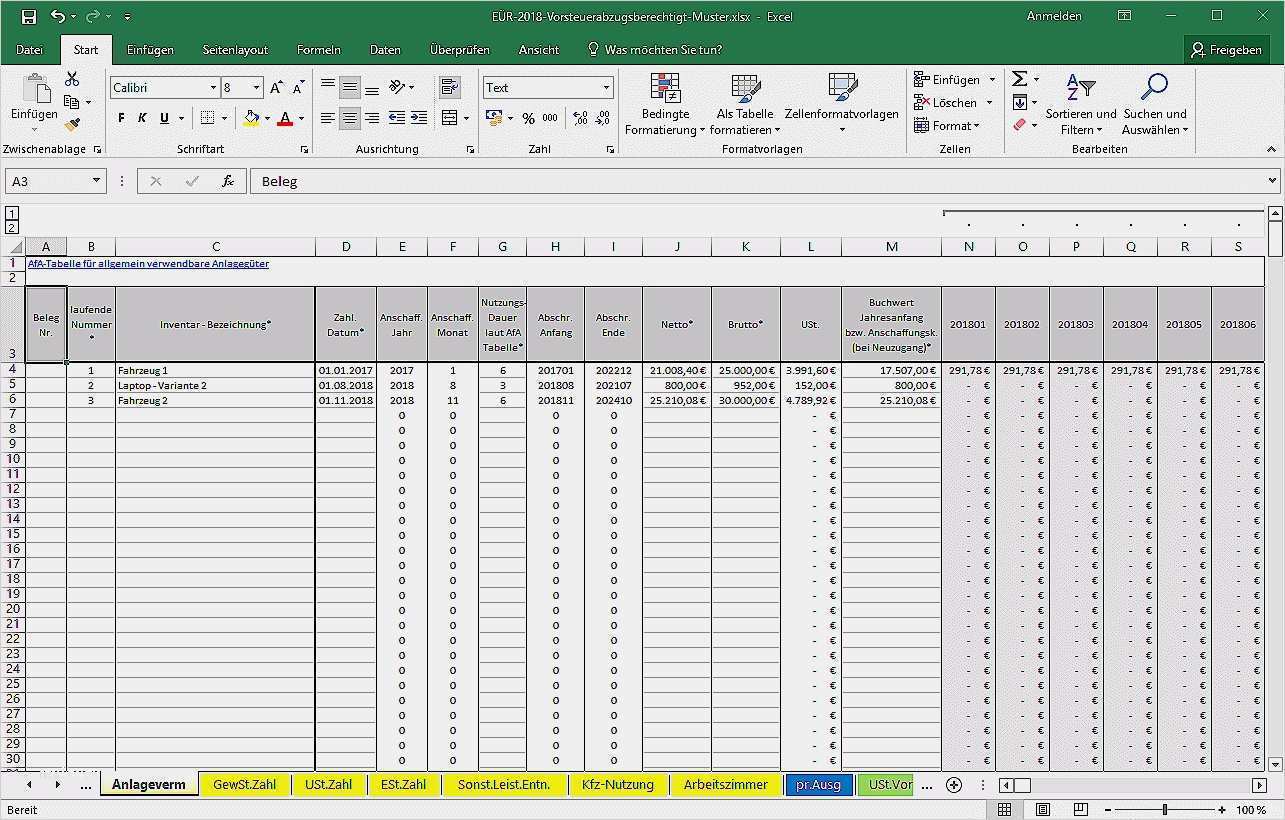Click the Format Painter brush icon
Image resolution: width=1285 pixels, height=820 pixels.
coord(72,125)
